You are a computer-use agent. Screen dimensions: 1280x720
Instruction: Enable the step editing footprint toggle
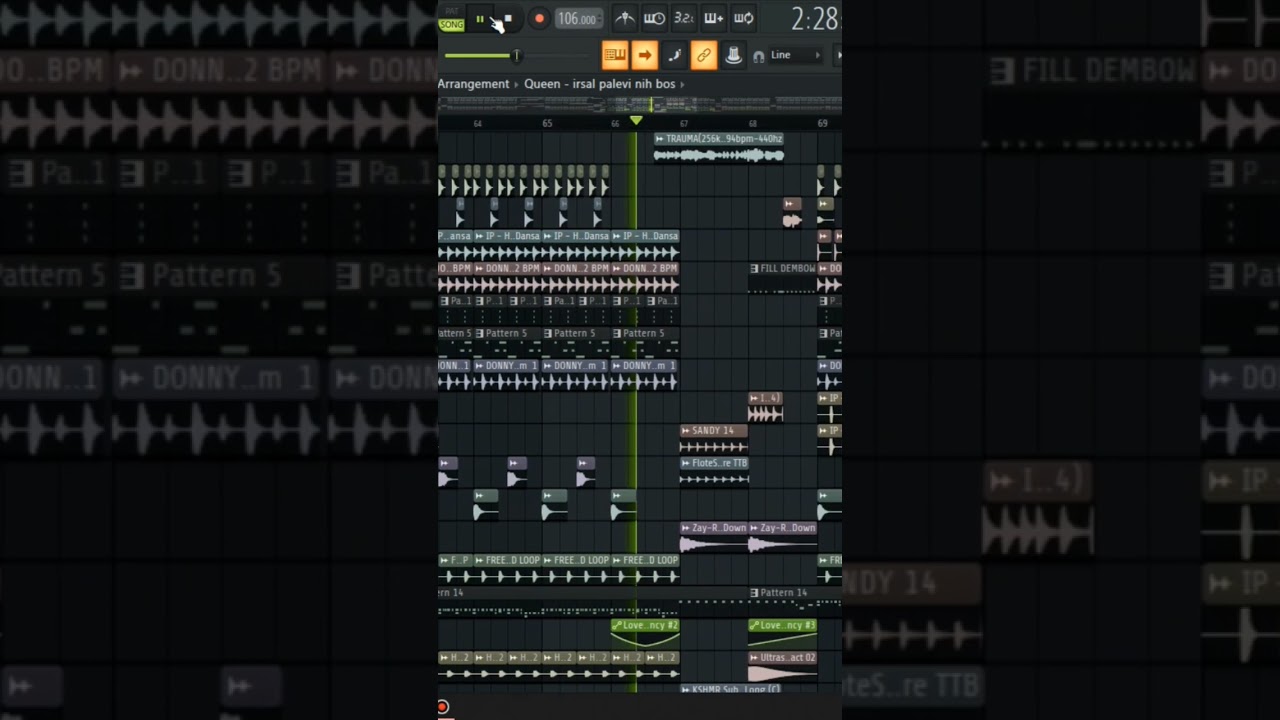[675, 55]
